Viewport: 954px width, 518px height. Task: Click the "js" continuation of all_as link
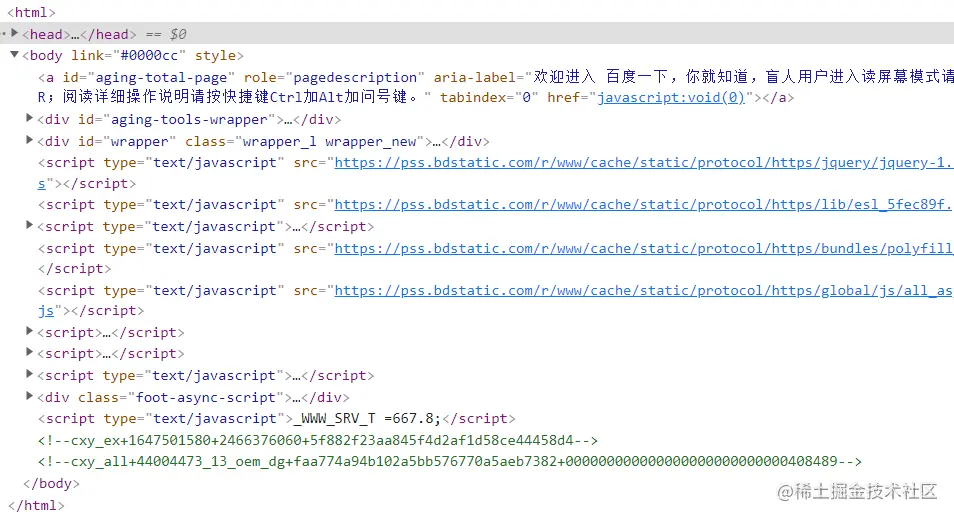pyautogui.click(x=46, y=310)
